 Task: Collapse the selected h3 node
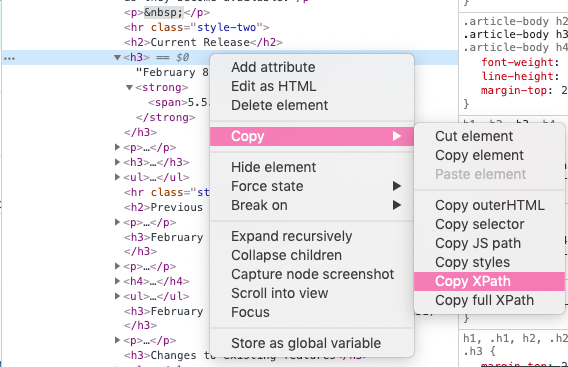(117, 57)
